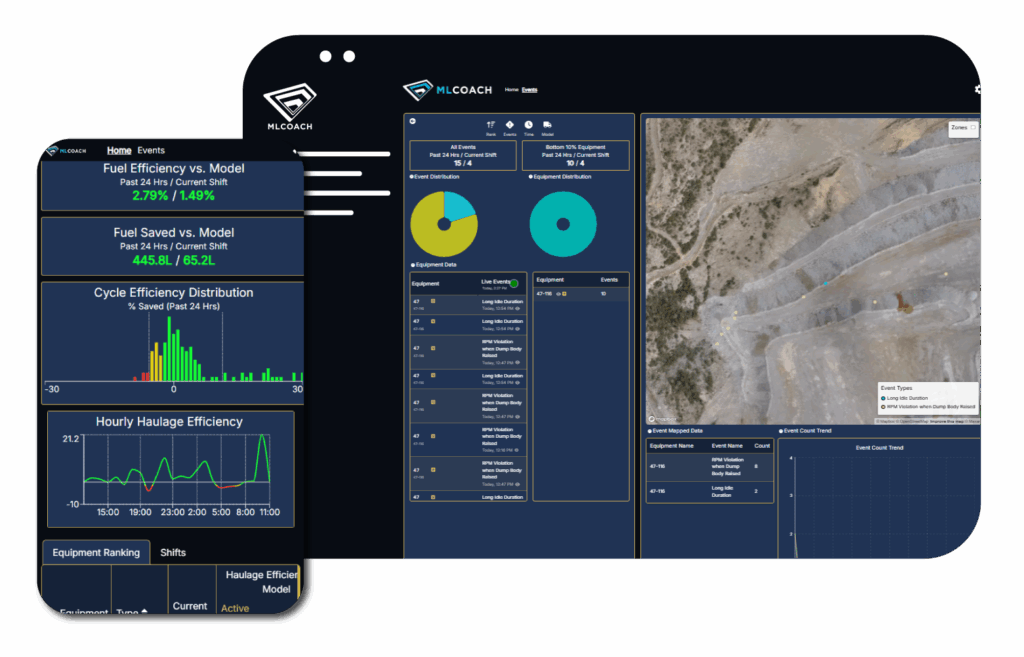The width and height of the screenshot is (1024, 657).
Task: Open Events link in desktop header
Action: coord(530,90)
